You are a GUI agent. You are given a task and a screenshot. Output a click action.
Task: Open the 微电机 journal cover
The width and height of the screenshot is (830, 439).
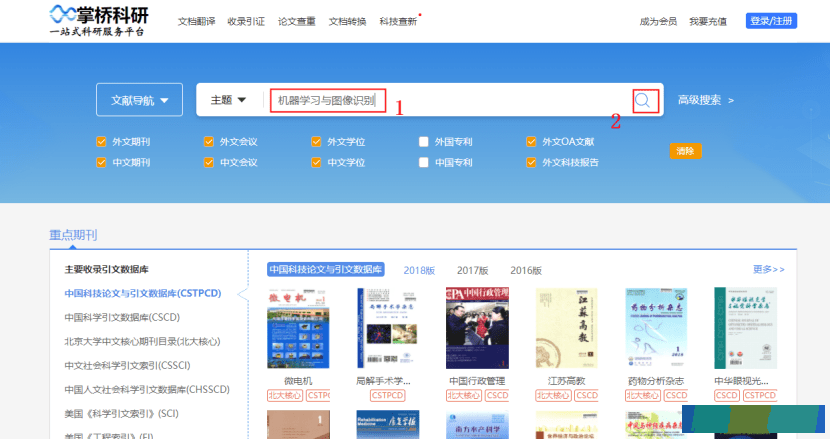[298, 328]
